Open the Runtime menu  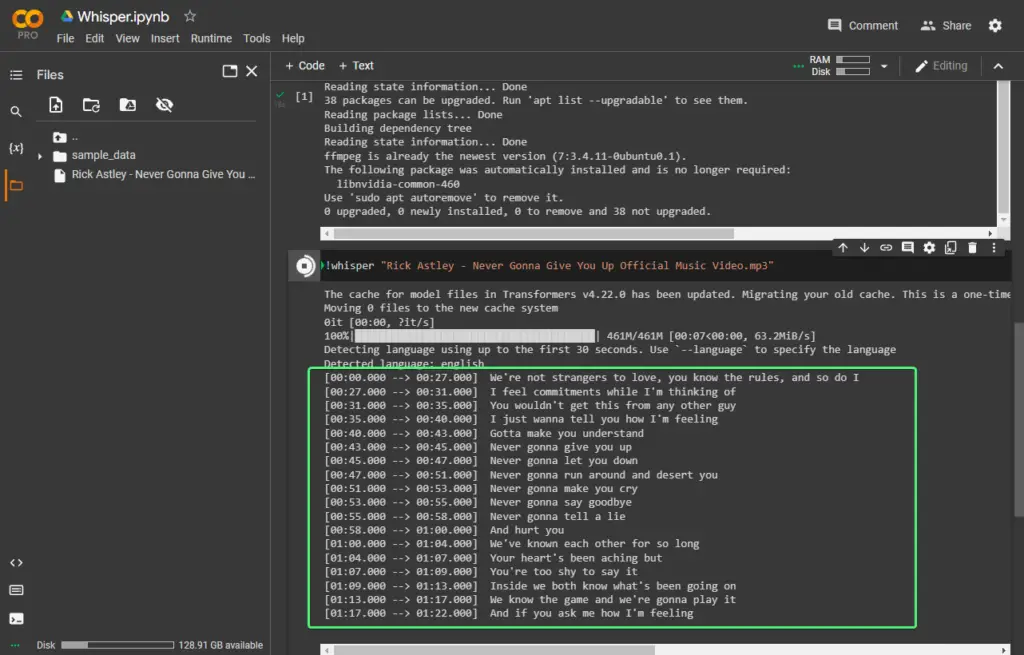coord(211,39)
